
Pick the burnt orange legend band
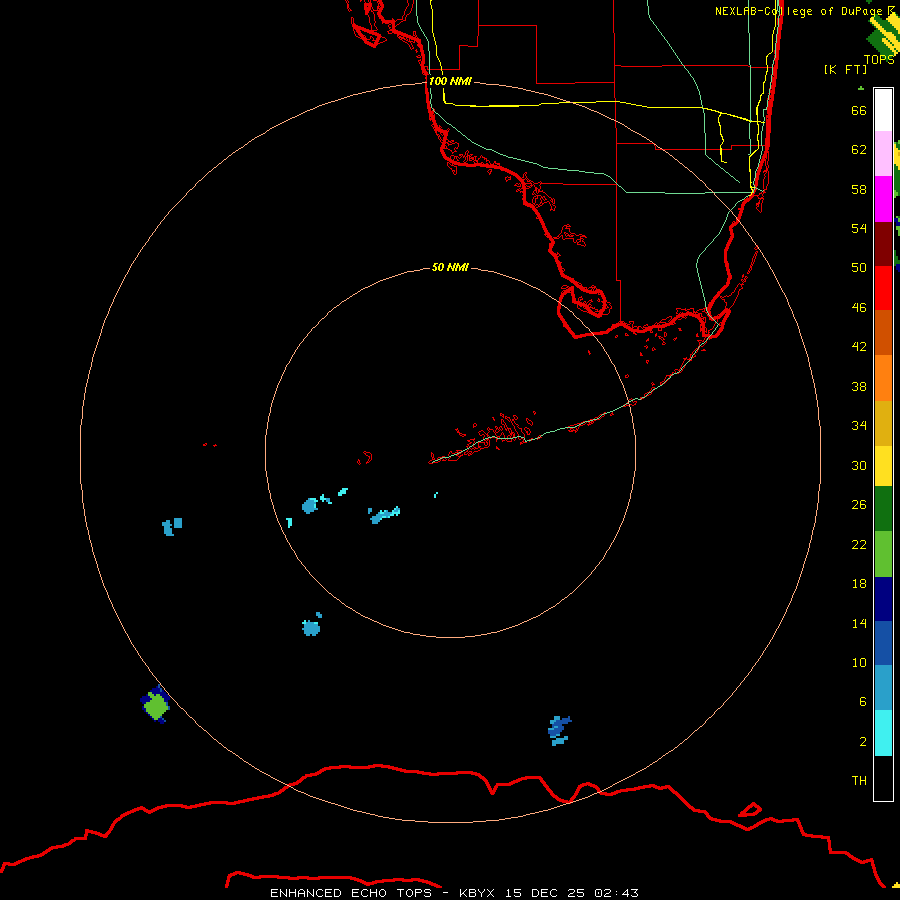point(883,333)
